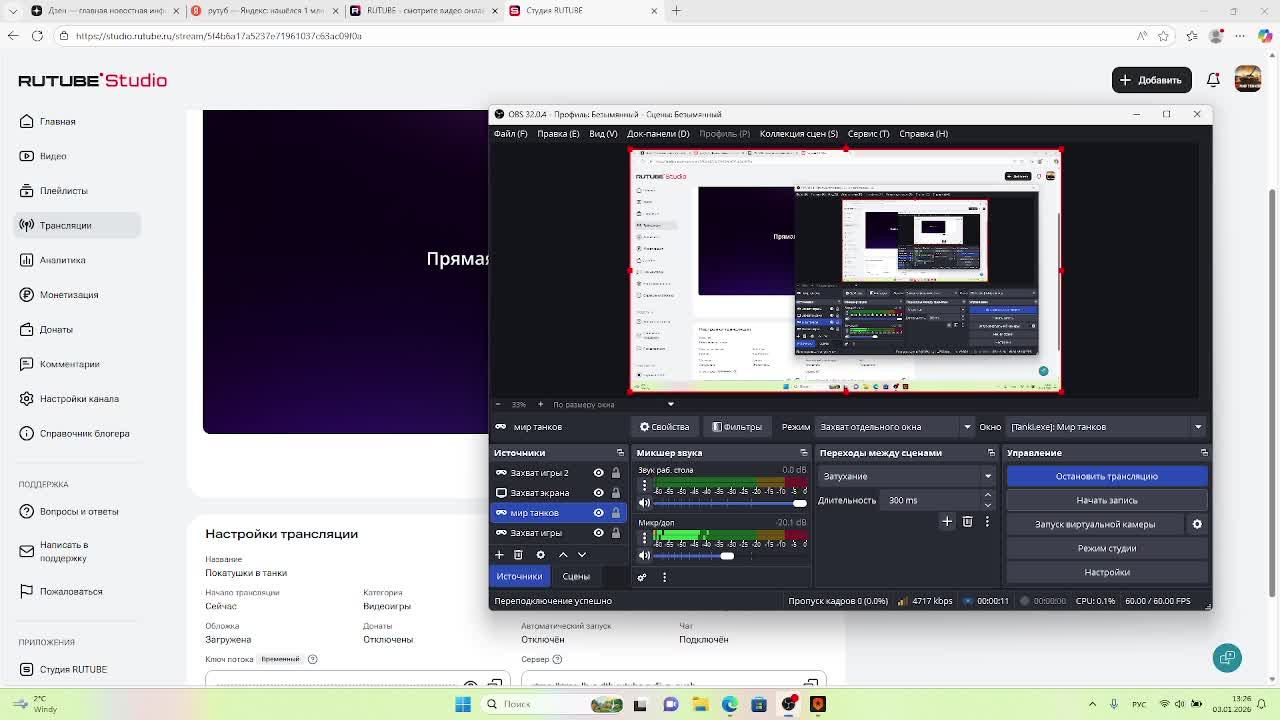Open virtual camera settings gear
Viewport: 1280px width, 720px height.
[x=1197, y=524]
